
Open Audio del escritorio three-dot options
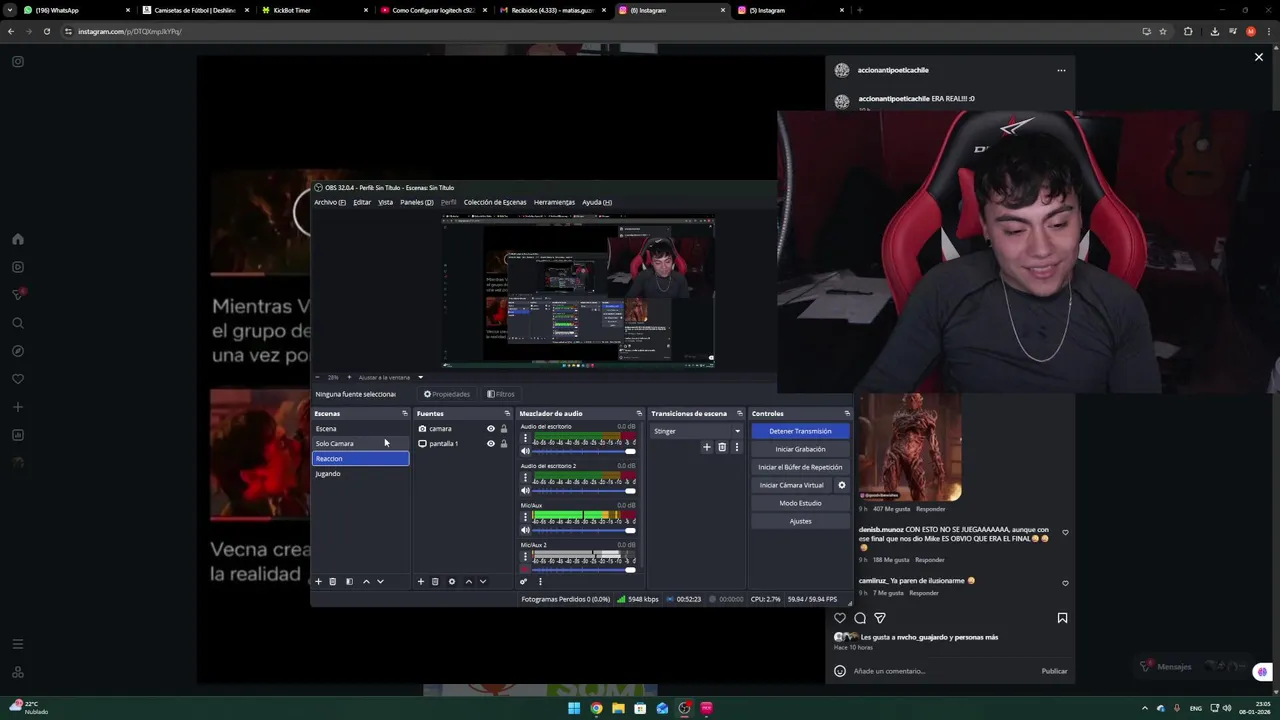coord(525,438)
